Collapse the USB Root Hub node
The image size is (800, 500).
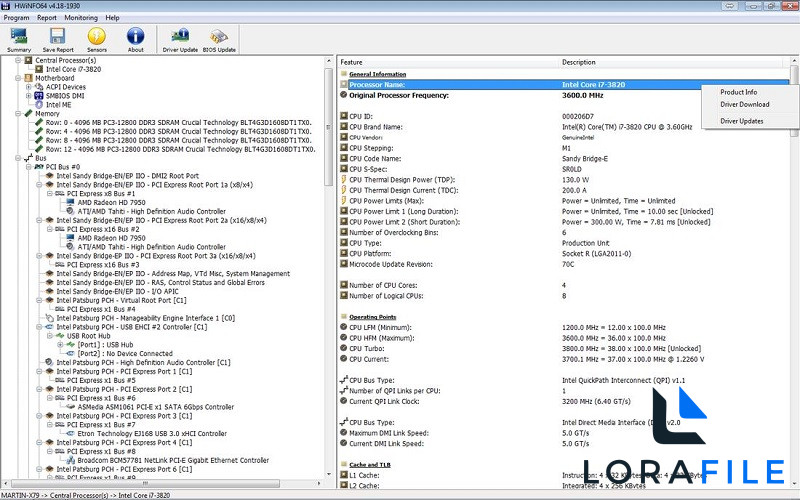[x=49, y=336]
